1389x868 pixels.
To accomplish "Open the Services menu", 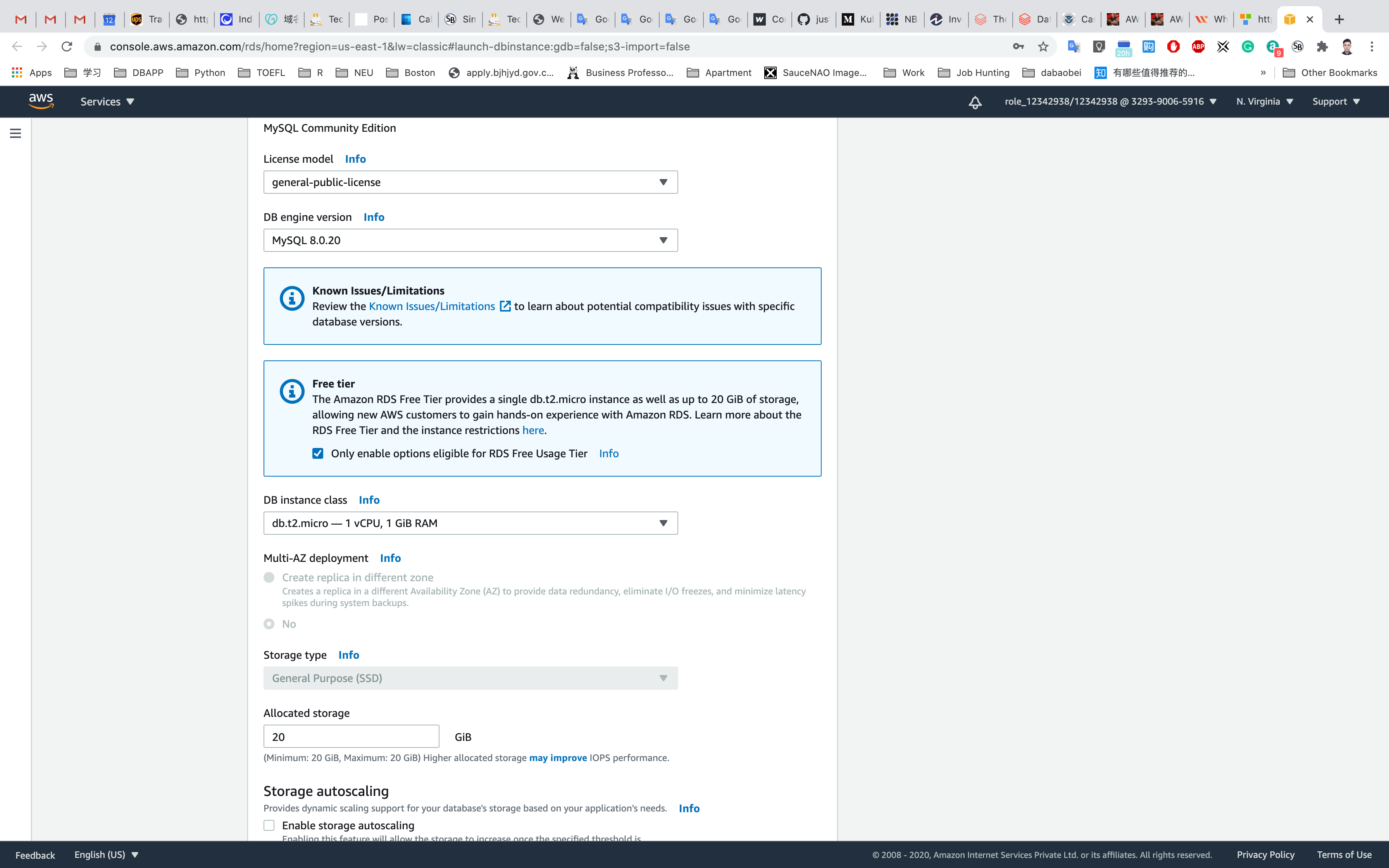I will (107, 102).
